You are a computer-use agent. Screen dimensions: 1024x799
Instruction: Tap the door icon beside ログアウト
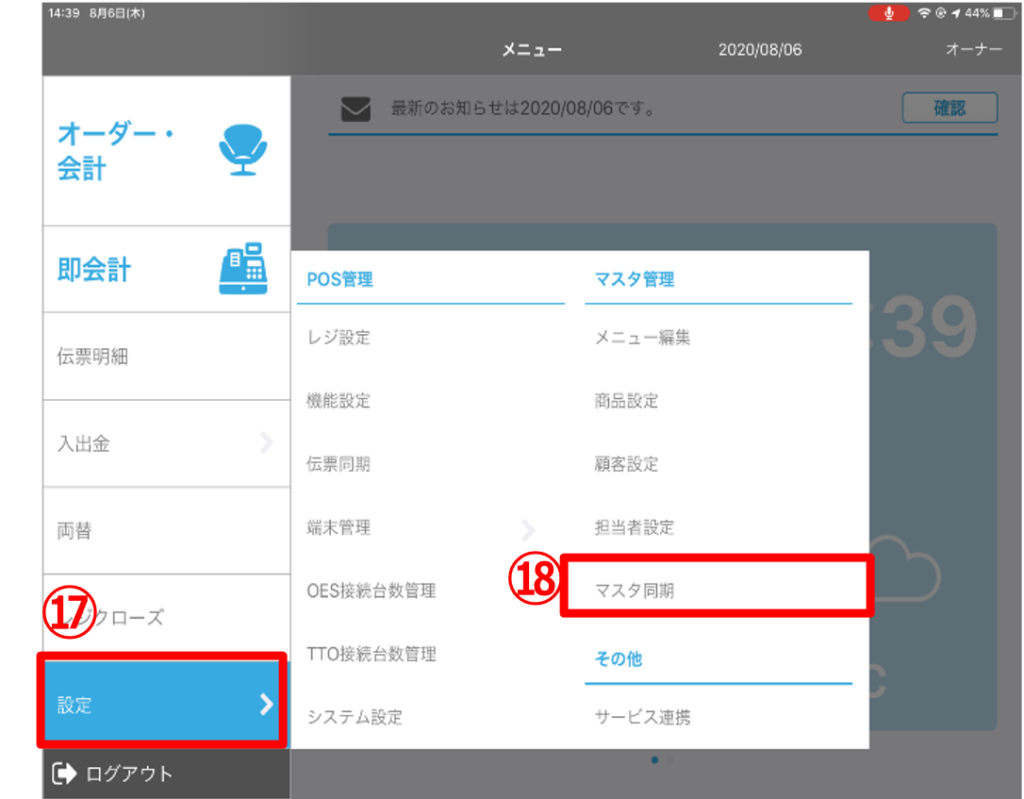[x=65, y=772]
